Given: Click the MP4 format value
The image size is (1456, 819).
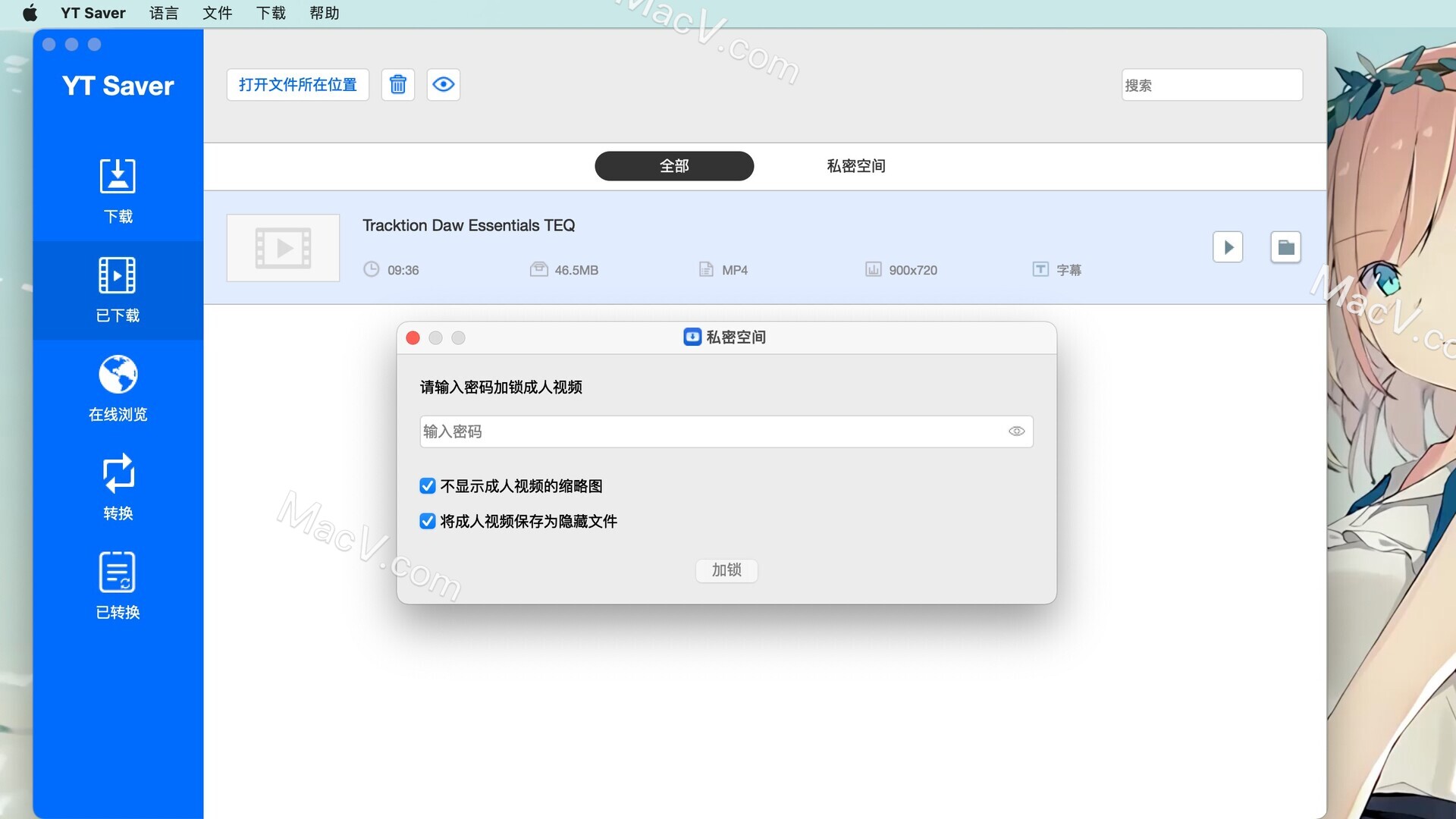Looking at the screenshot, I should 735,270.
